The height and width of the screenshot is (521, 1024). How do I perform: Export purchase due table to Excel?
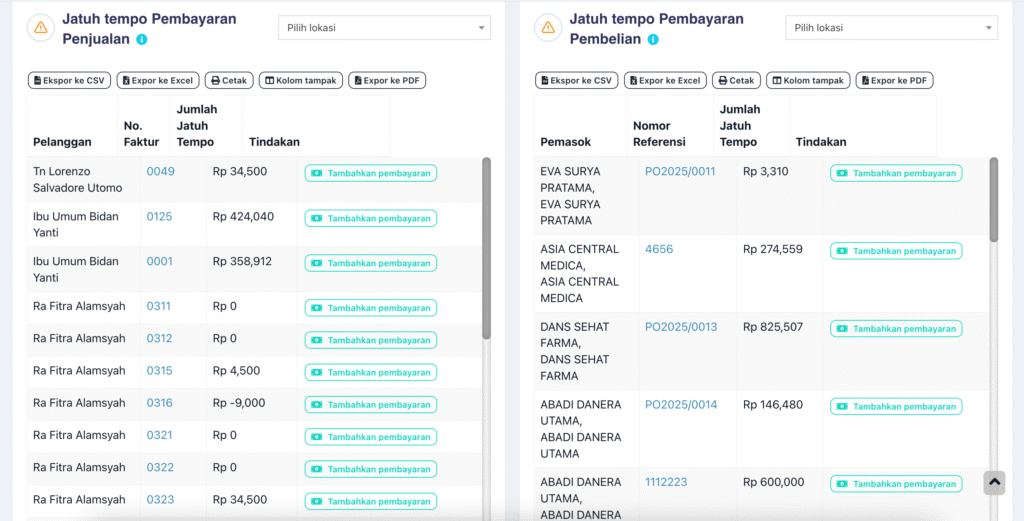coord(664,80)
